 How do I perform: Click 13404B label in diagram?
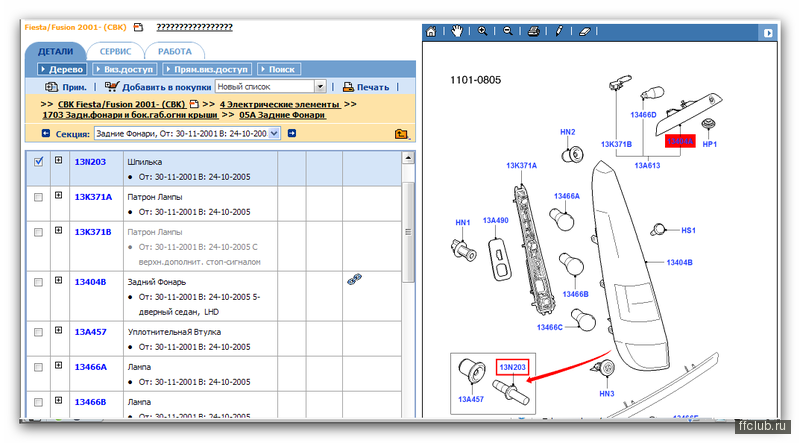pos(679,262)
